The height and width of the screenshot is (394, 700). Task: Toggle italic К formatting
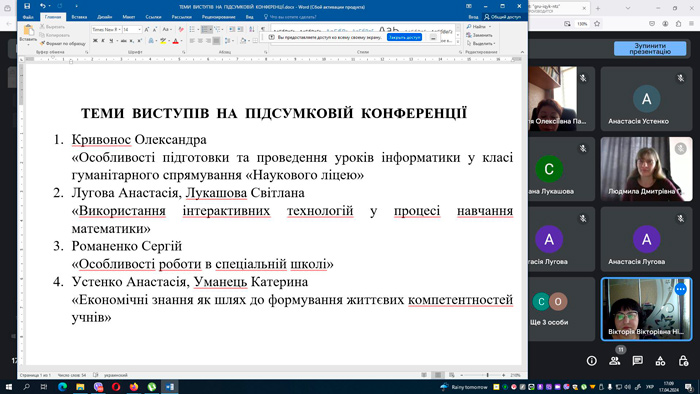[103, 41]
